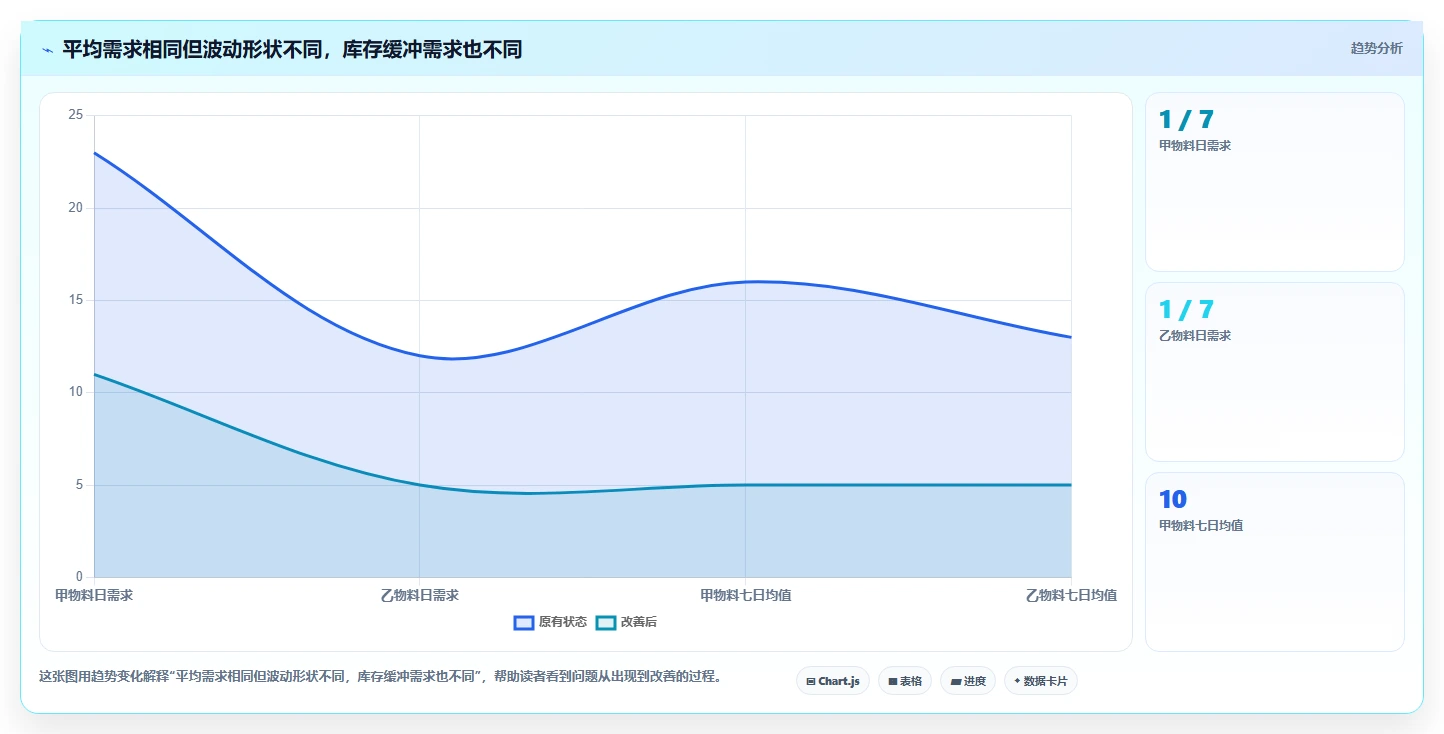This screenshot has width=1444, height=734.
Task: Toggle the 改善后 legend item
Action: (626, 622)
